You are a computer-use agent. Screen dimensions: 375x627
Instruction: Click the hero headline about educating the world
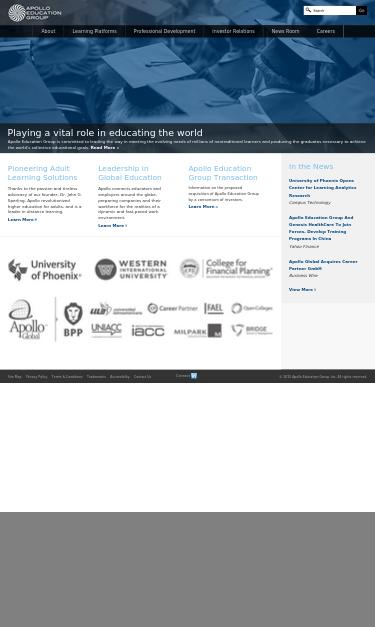click(x=105, y=133)
